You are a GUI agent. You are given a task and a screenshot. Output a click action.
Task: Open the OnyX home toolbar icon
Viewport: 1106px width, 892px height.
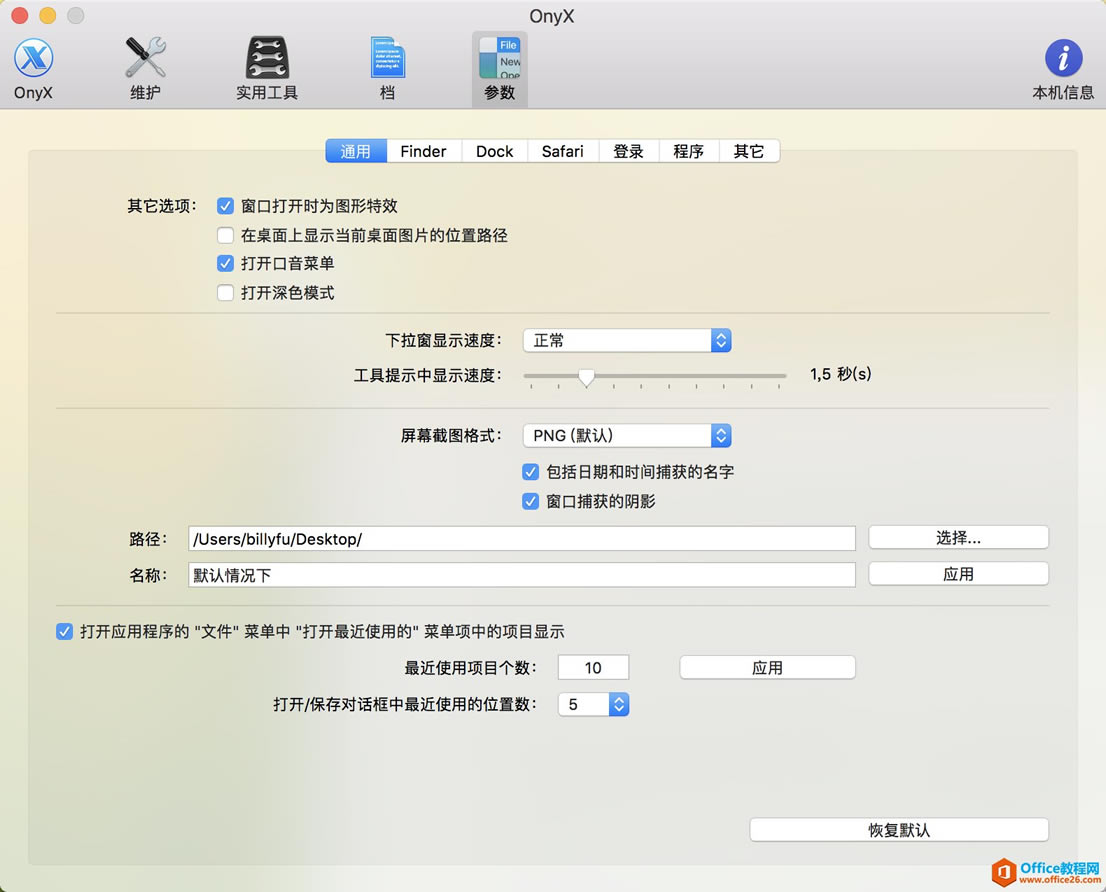(33, 68)
